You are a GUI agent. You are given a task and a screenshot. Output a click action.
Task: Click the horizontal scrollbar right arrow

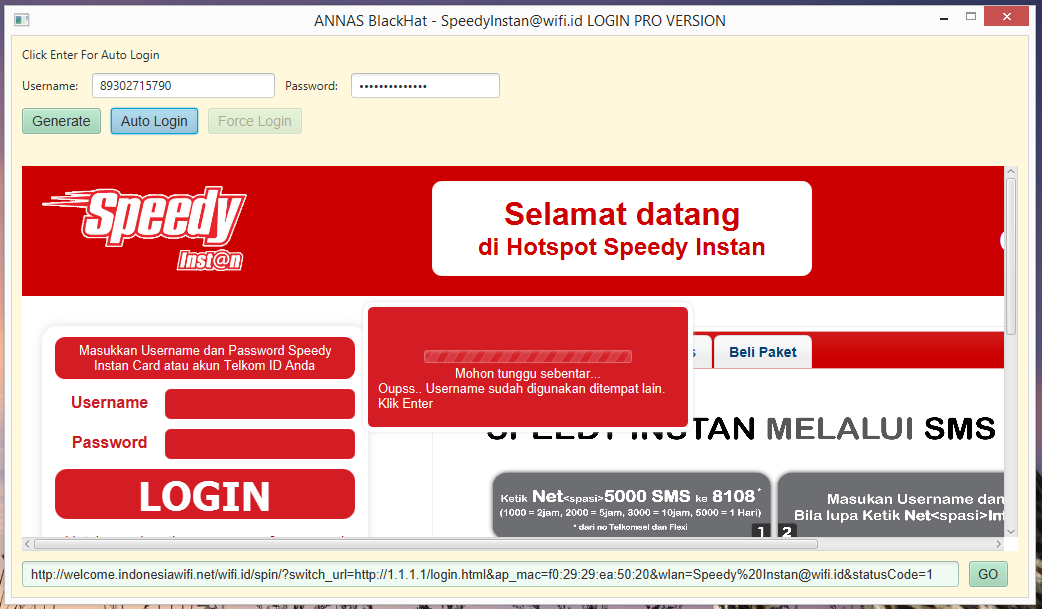[998, 544]
